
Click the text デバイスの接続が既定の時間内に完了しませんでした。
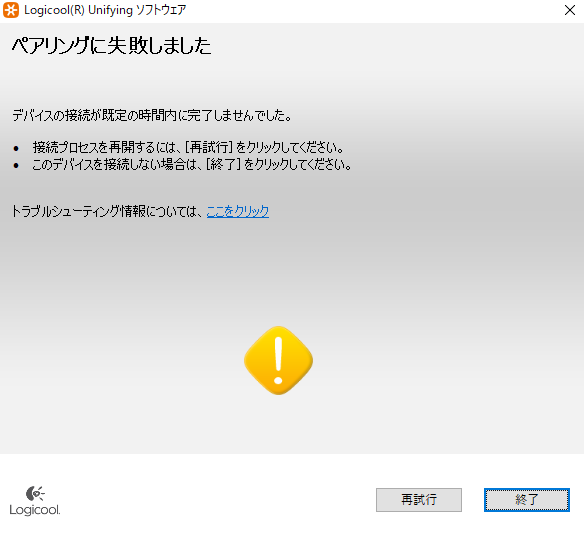coord(152,115)
